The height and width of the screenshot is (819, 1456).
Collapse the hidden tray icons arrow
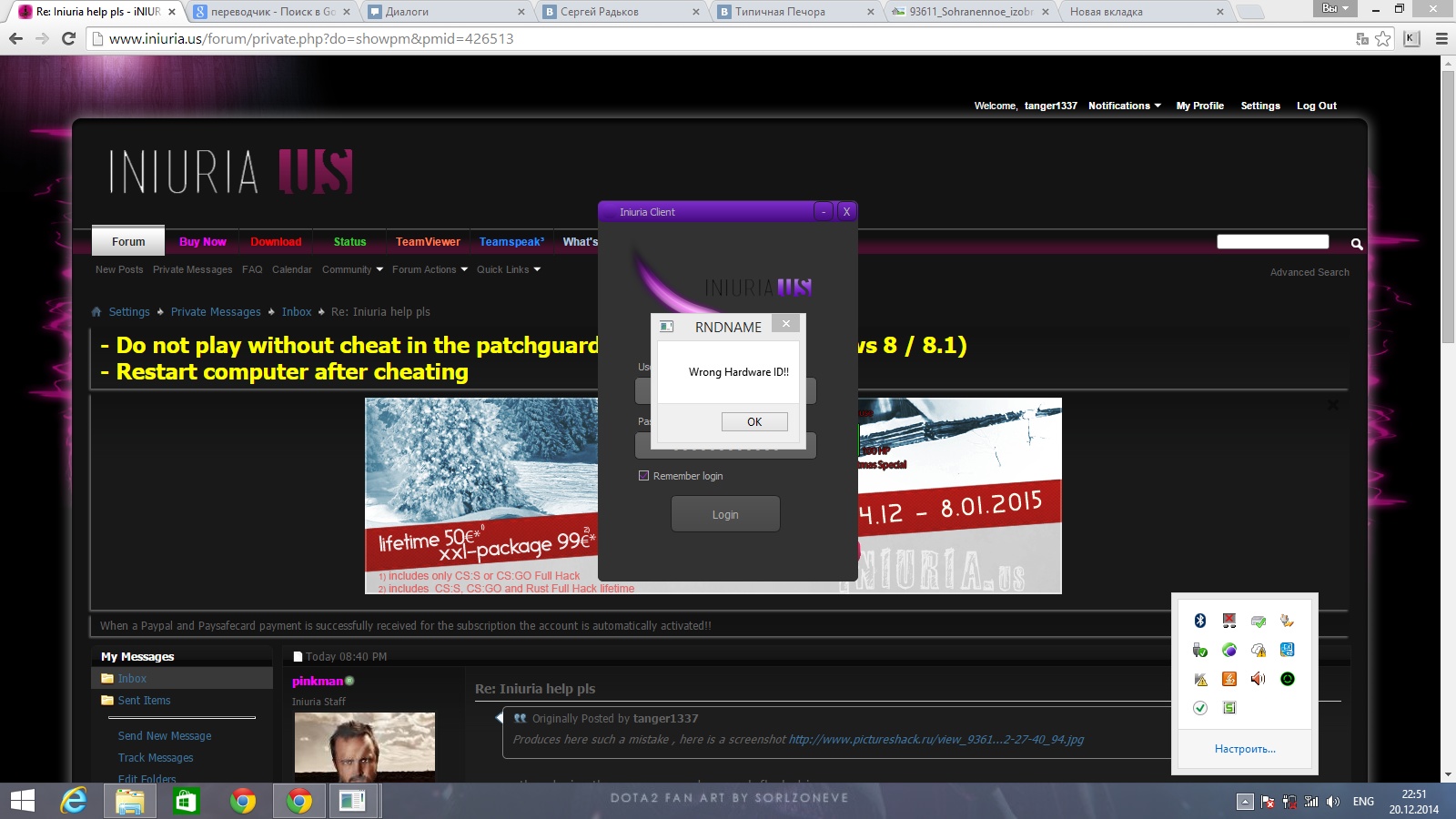tap(1245, 802)
